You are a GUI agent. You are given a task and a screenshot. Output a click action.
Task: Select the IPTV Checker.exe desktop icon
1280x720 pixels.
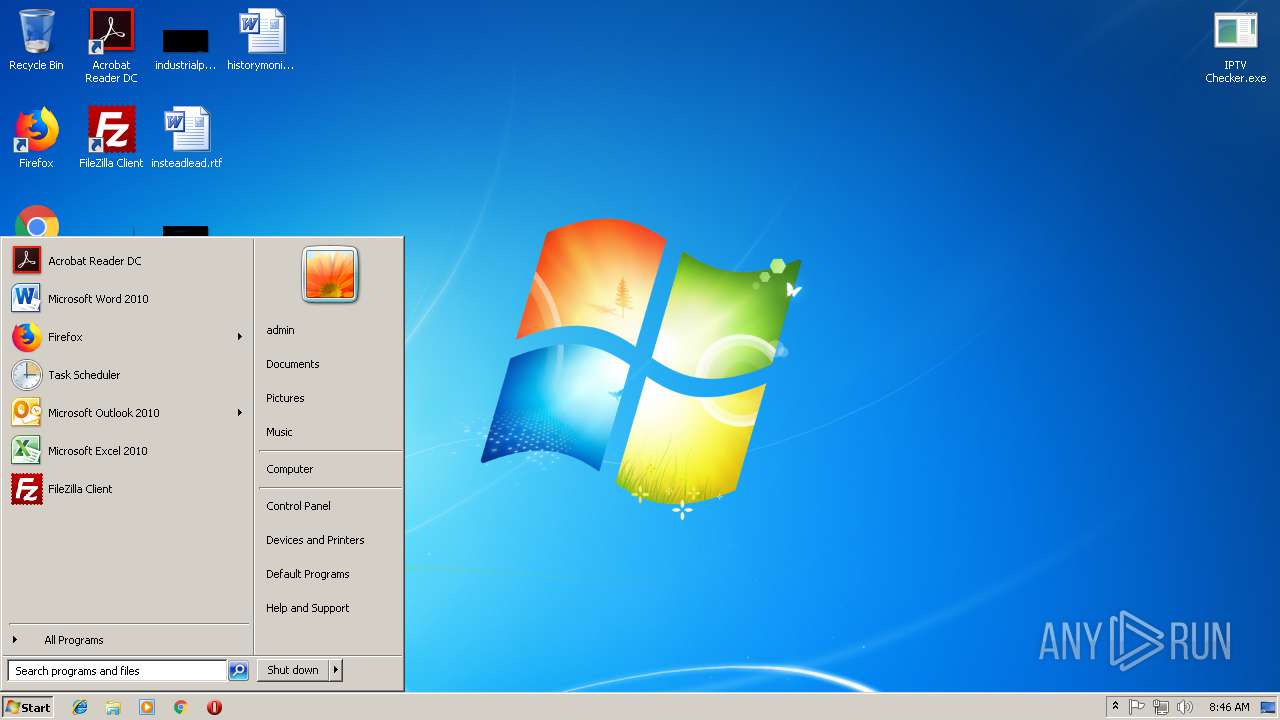point(1236,47)
